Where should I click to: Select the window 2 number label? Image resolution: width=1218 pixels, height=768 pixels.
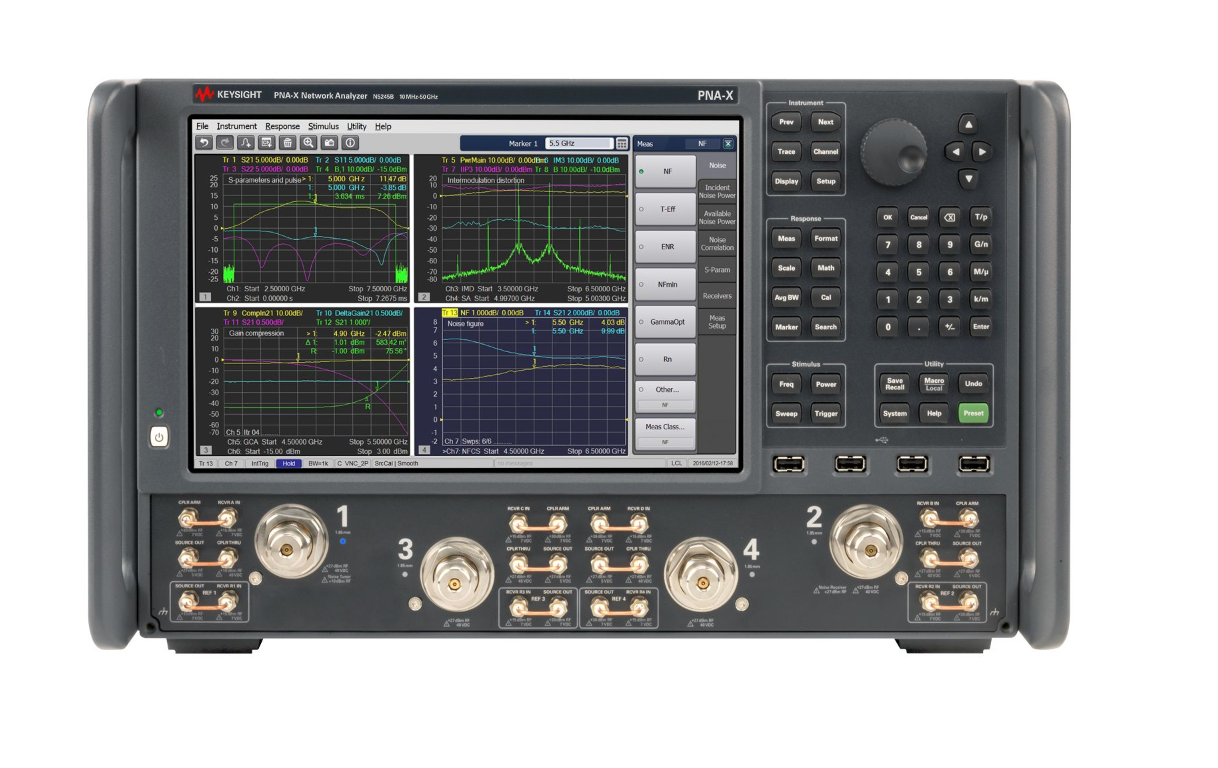click(x=423, y=297)
